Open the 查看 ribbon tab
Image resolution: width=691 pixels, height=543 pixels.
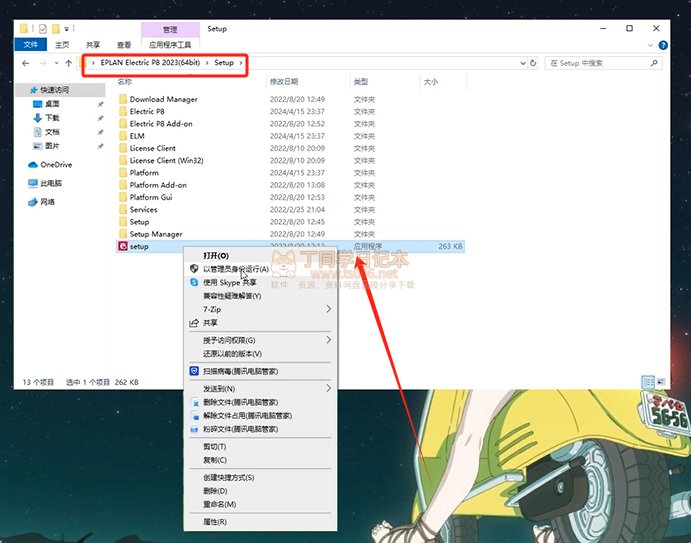click(124, 45)
